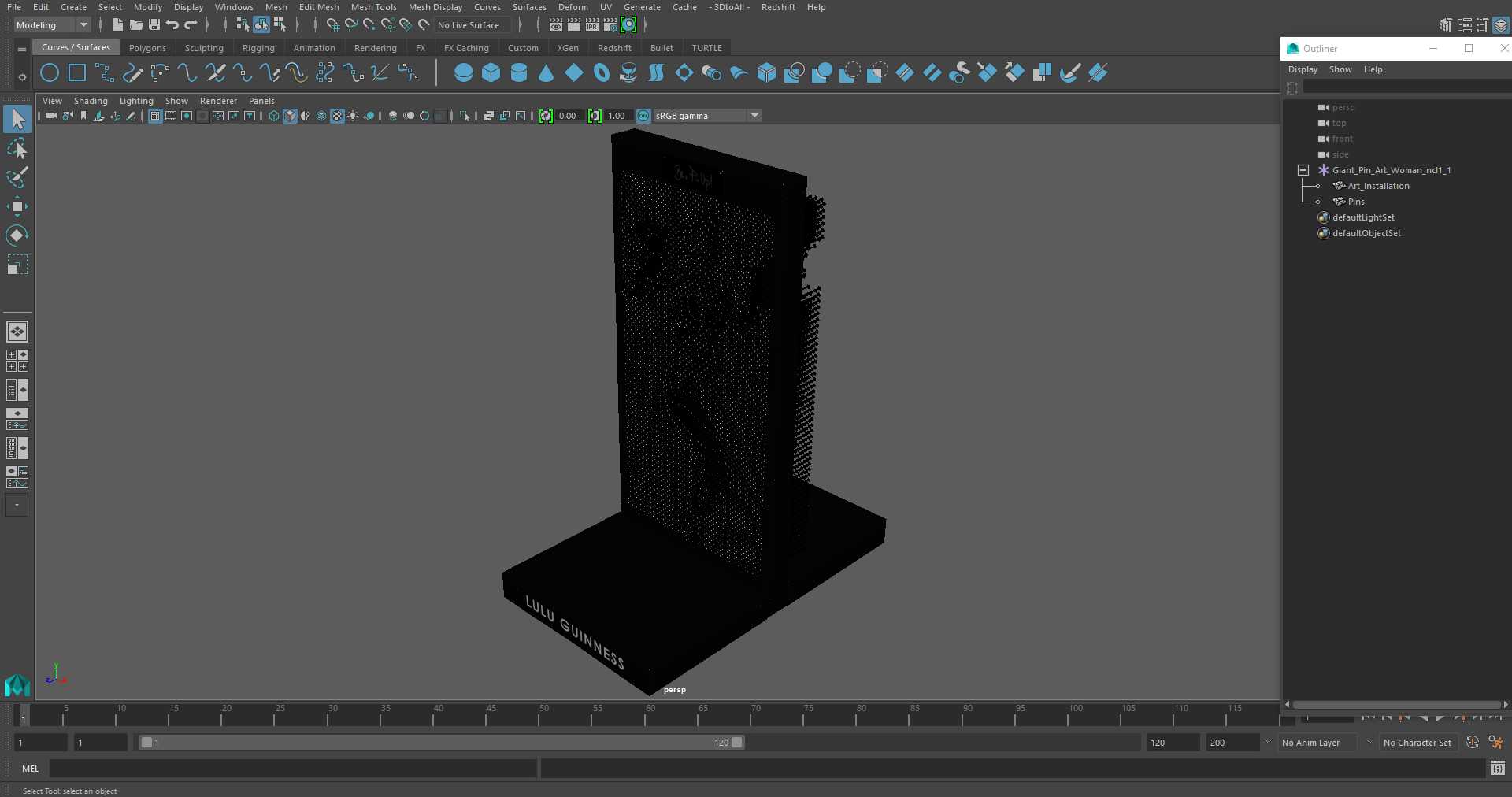Toggle isolate select in viewport

coord(465,116)
